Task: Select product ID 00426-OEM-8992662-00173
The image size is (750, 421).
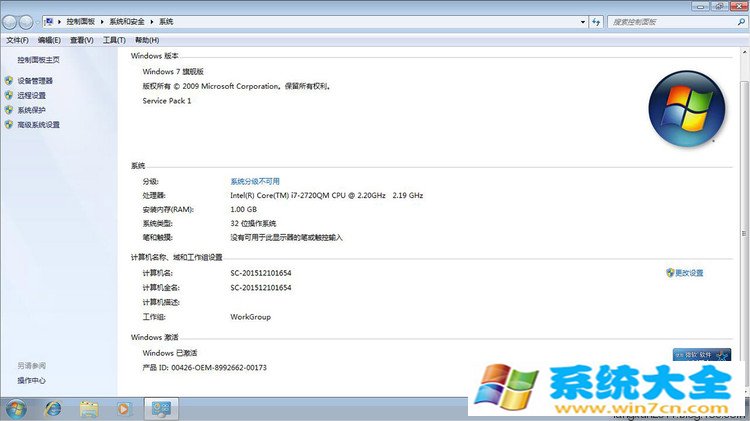Action: [x=219, y=367]
